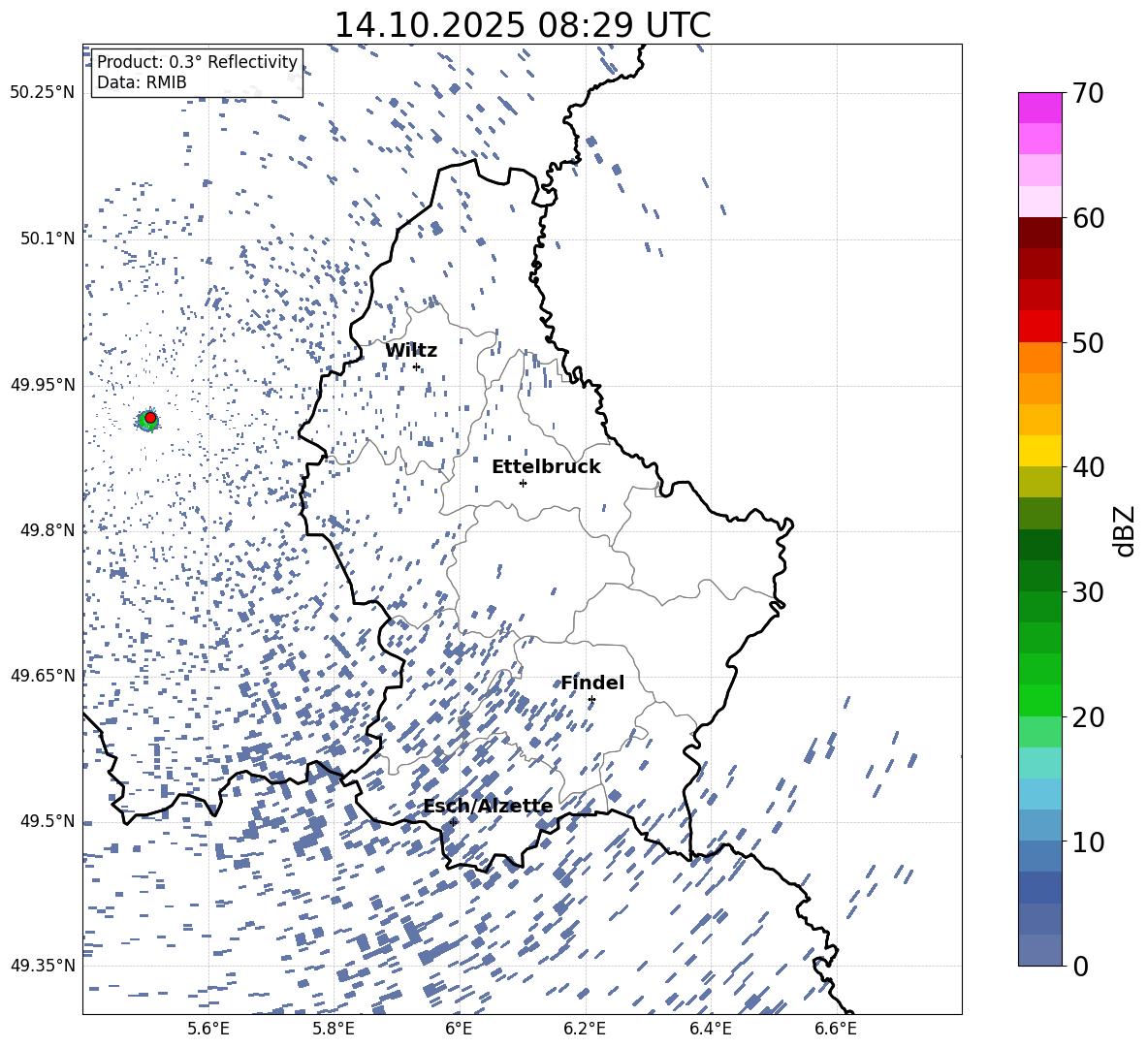Click the 50.25°N latitude label
The image size is (1148, 1048).
(x=43, y=93)
